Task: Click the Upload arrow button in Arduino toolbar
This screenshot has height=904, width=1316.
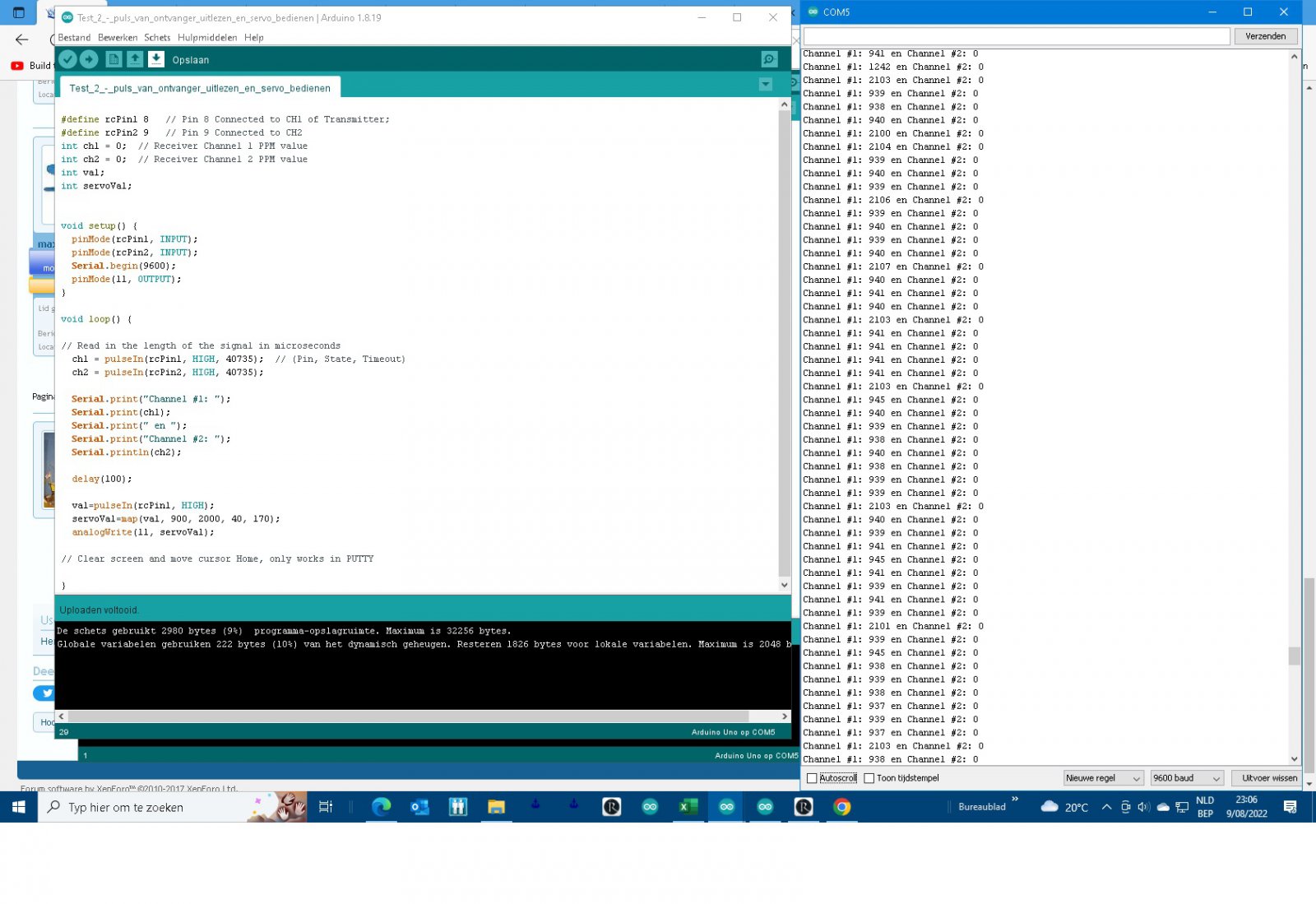Action: click(x=90, y=59)
